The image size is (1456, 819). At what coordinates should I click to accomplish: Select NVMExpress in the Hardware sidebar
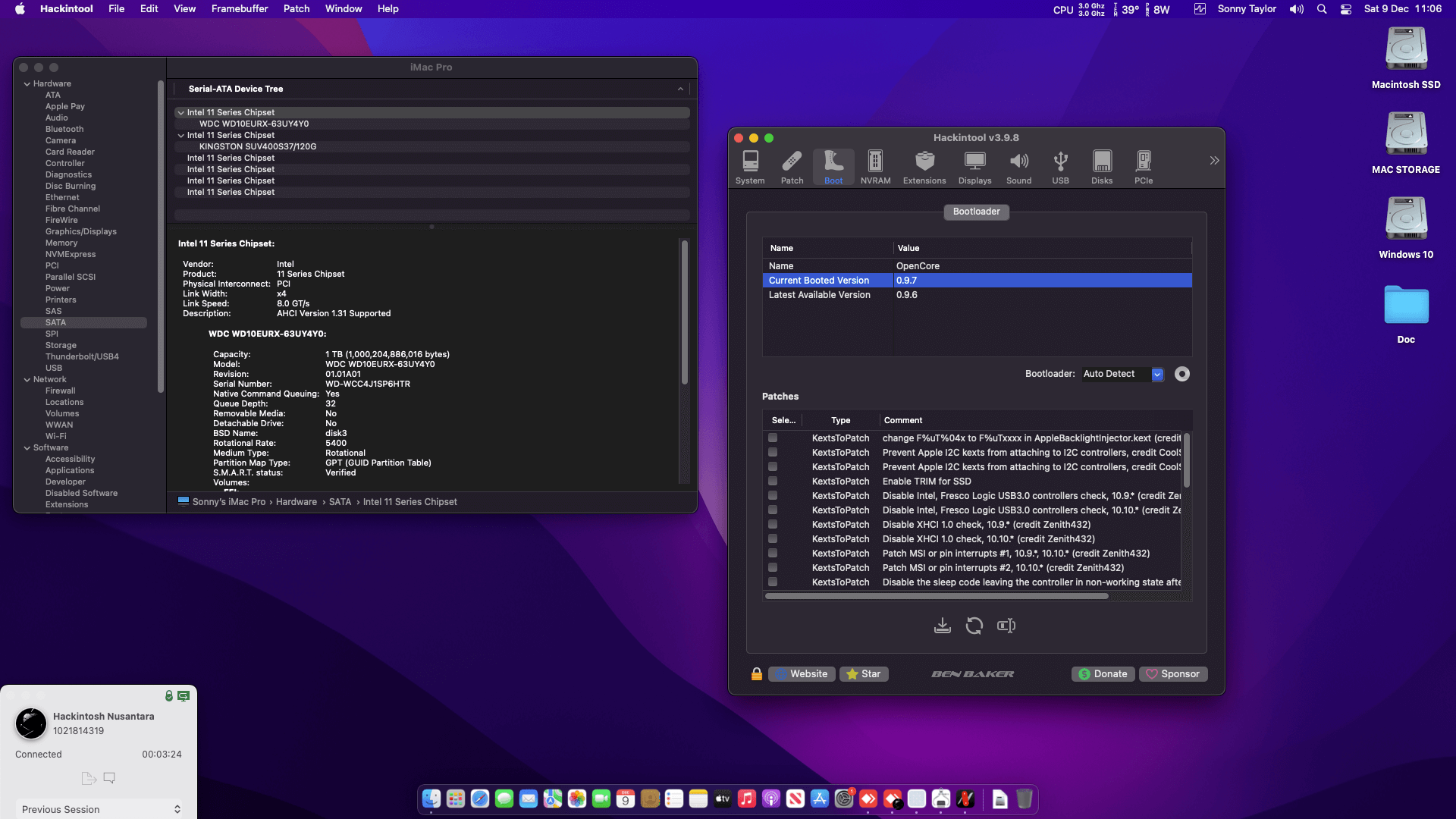tap(71, 254)
